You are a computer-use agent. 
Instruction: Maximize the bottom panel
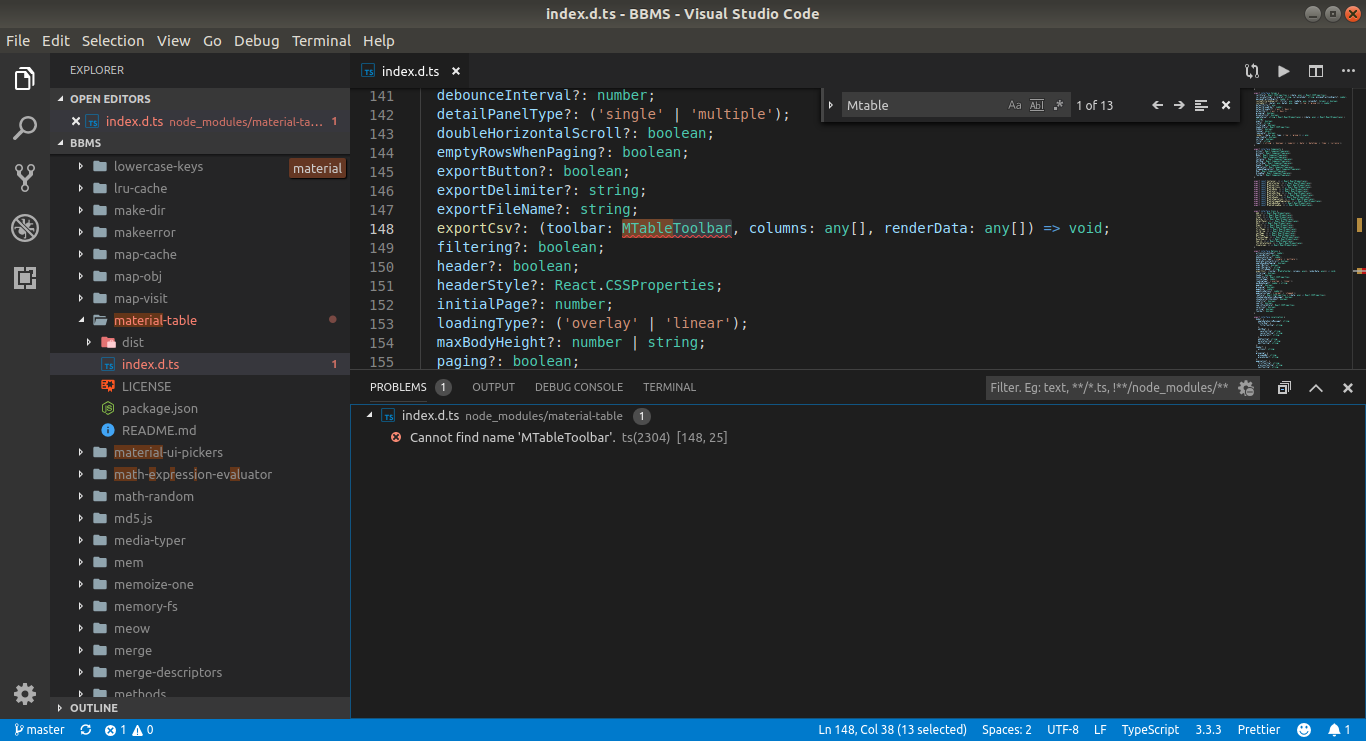[x=1316, y=388]
